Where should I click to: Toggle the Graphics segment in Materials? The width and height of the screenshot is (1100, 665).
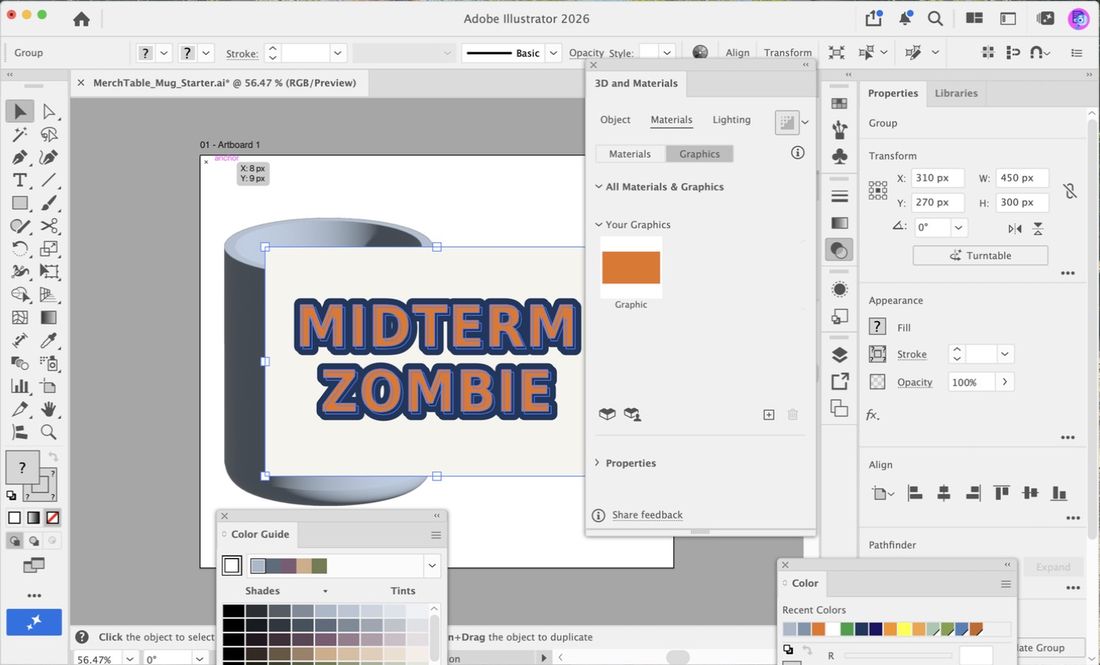tap(699, 154)
